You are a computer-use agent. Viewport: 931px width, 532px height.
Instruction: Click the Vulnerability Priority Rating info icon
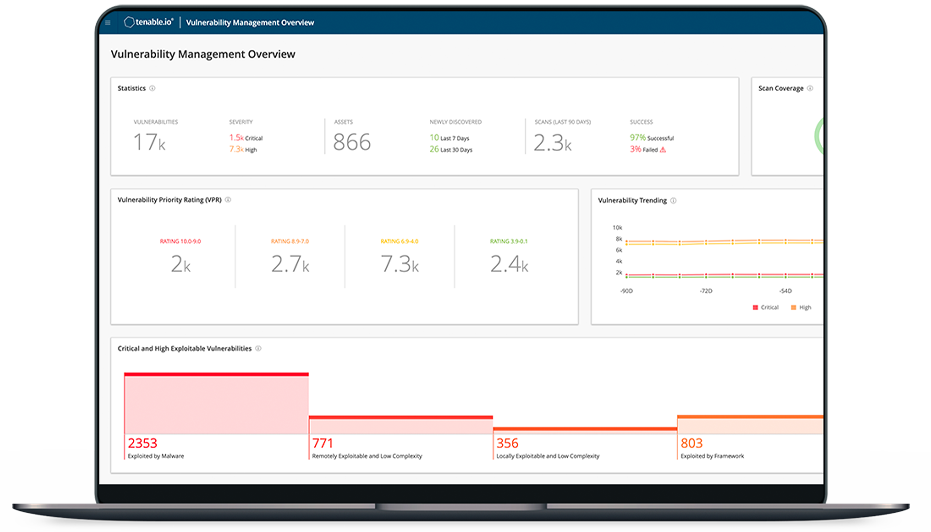point(228,200)
